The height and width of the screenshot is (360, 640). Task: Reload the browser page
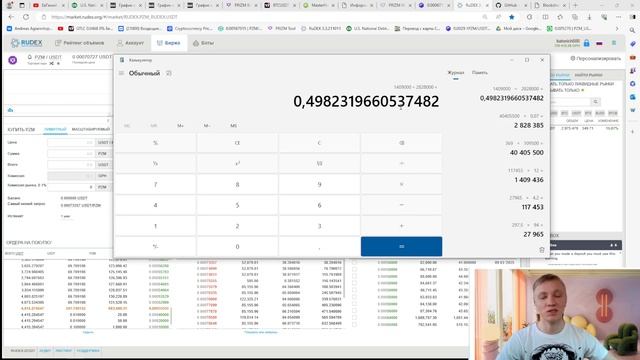click(x=26, y=17)
